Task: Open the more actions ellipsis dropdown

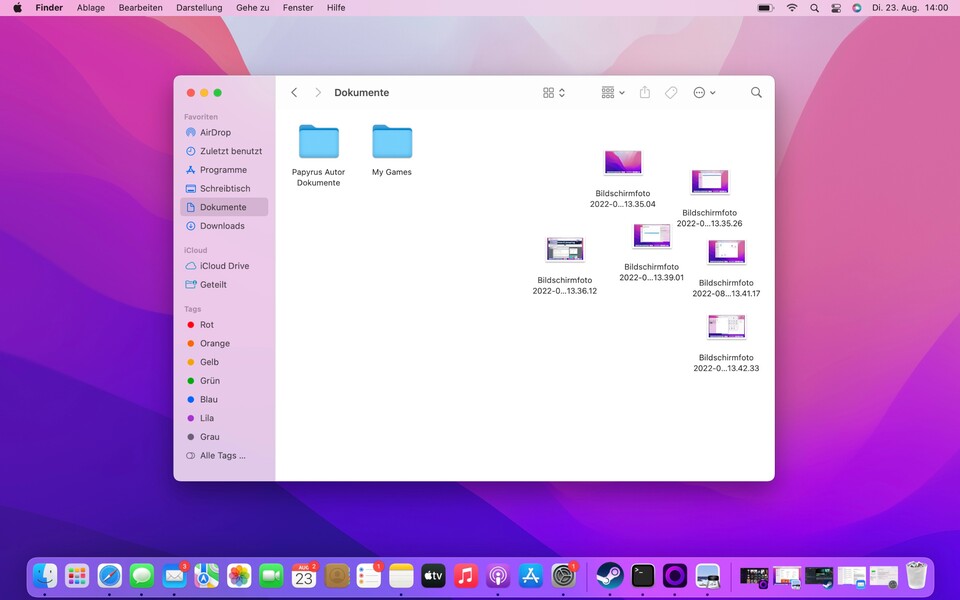Action: coord(704,92)
